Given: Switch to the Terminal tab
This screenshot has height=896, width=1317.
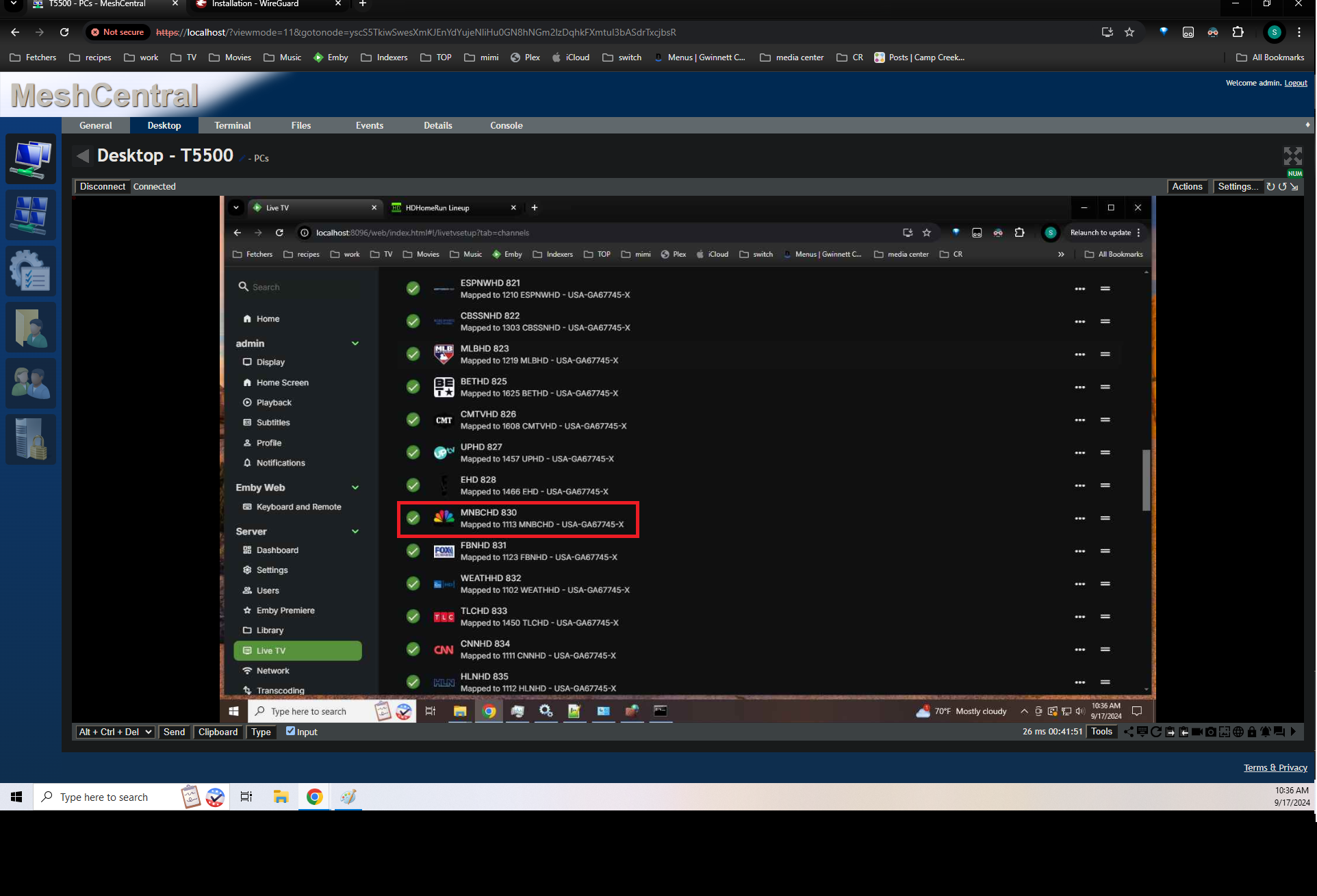Looking at the screenshot, I should click(232, 125).
